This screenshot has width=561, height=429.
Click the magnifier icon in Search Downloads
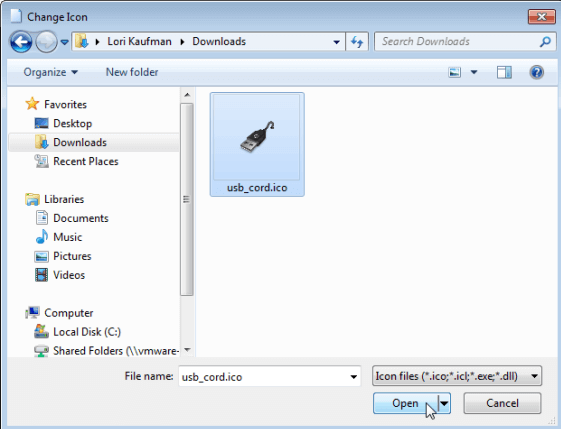545,42
